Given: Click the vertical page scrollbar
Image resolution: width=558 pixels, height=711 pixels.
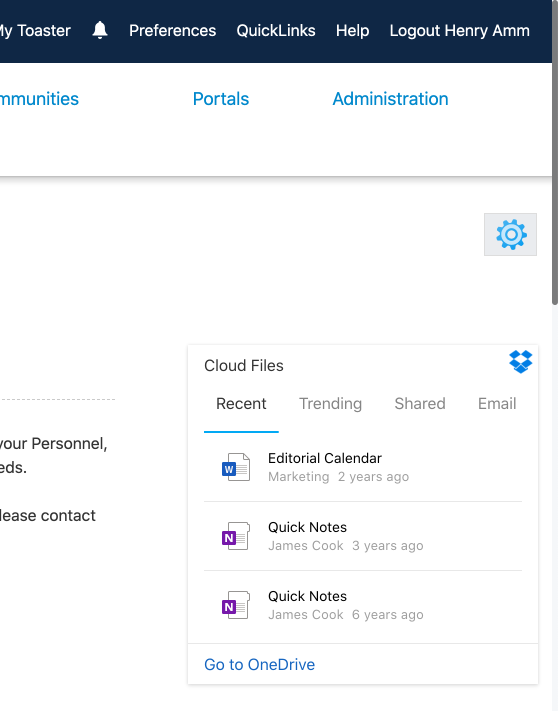Looking at the screenshot, I should pos(555,152).
